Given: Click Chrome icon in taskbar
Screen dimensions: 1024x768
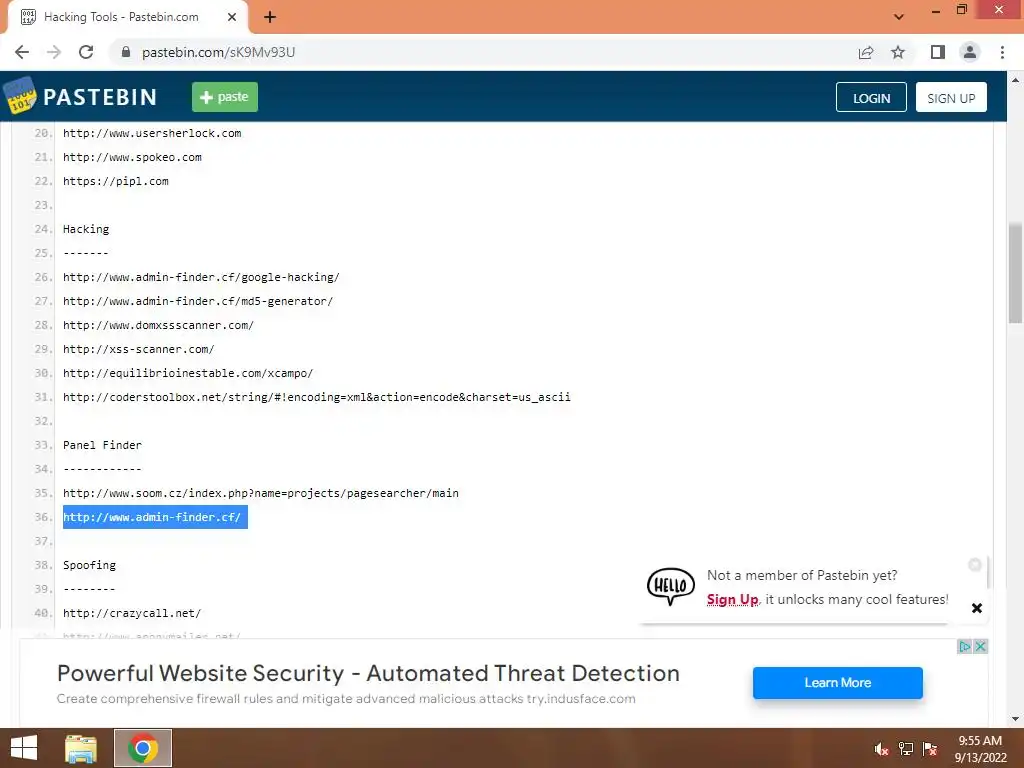Looking at the screenshot, I should tap(143, 748).
